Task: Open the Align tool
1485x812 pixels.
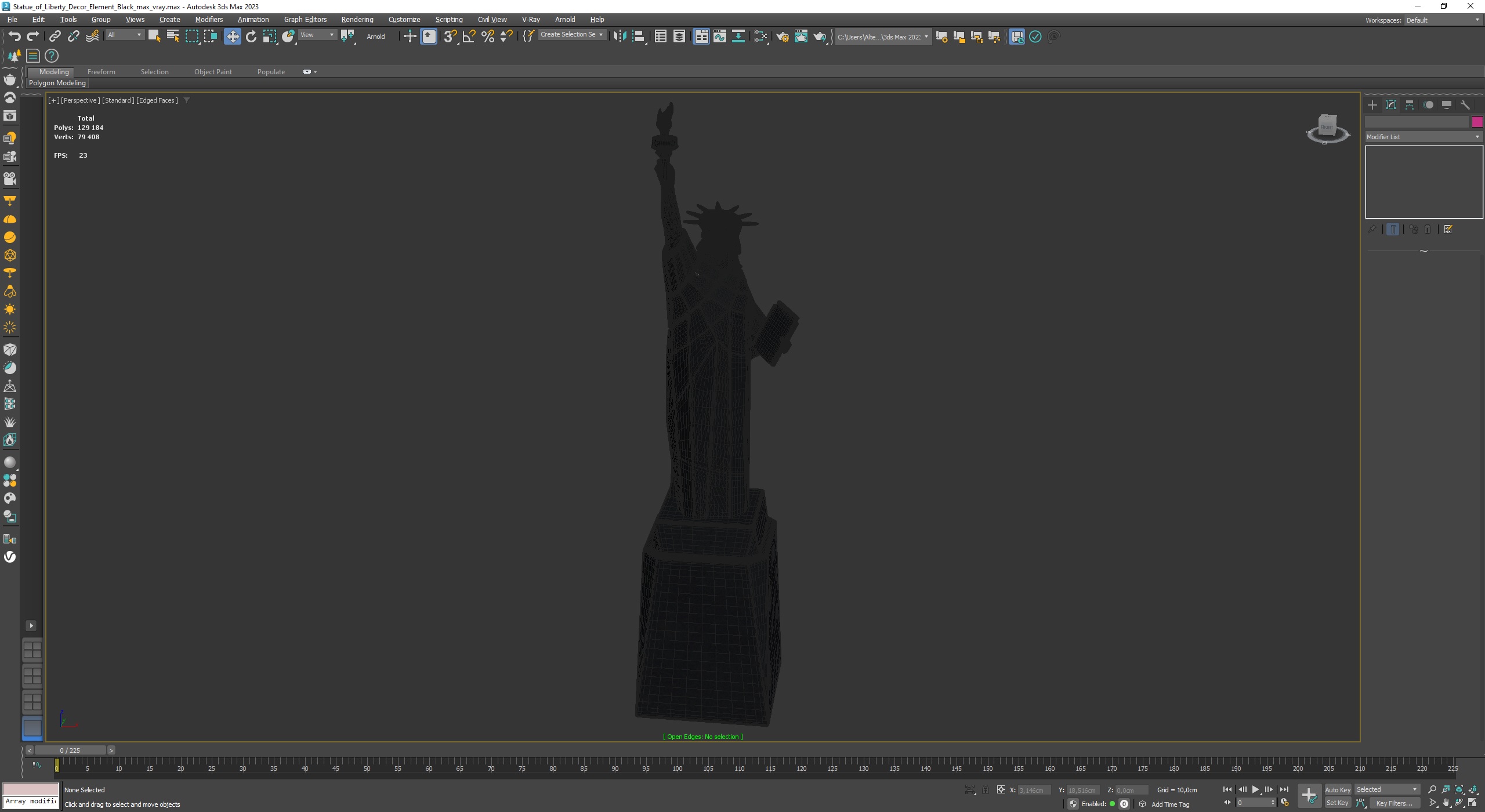Action: [638, 37]
